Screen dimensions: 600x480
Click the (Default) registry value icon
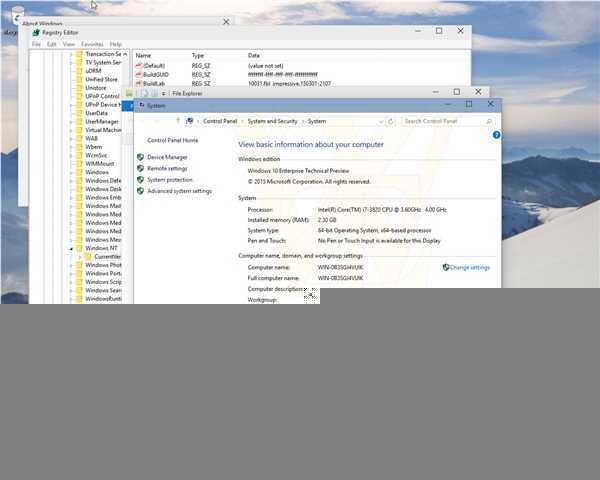tap(139, 65)
